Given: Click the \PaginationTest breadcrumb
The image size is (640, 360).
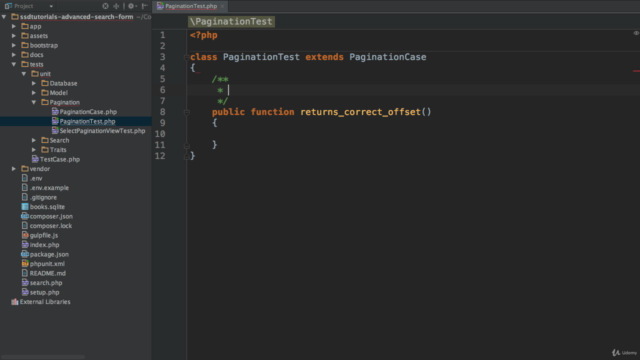Looking at the screenshot, I should (x=231, y=22).
